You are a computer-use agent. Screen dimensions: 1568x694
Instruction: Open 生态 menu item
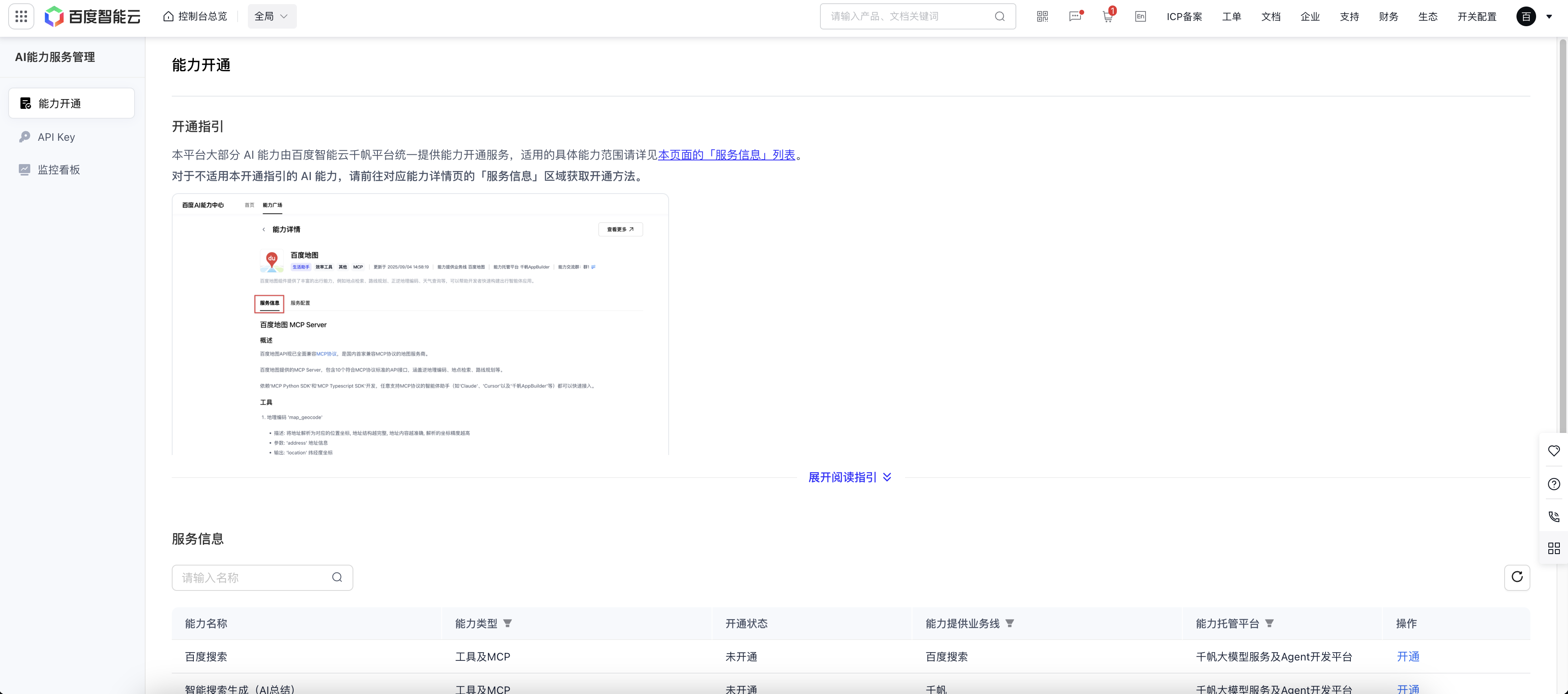coord(1427,16)
